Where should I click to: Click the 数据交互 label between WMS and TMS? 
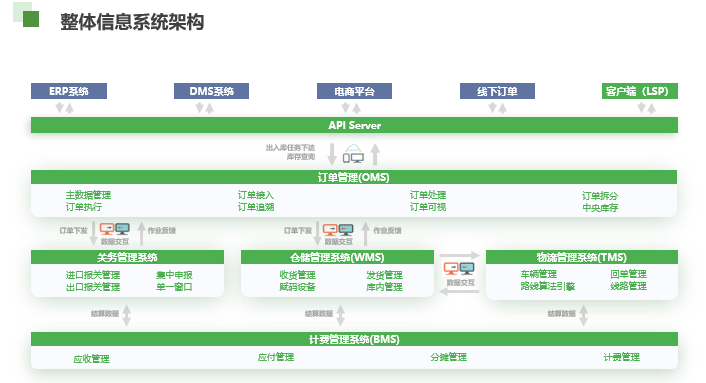(x=460, y=283)
